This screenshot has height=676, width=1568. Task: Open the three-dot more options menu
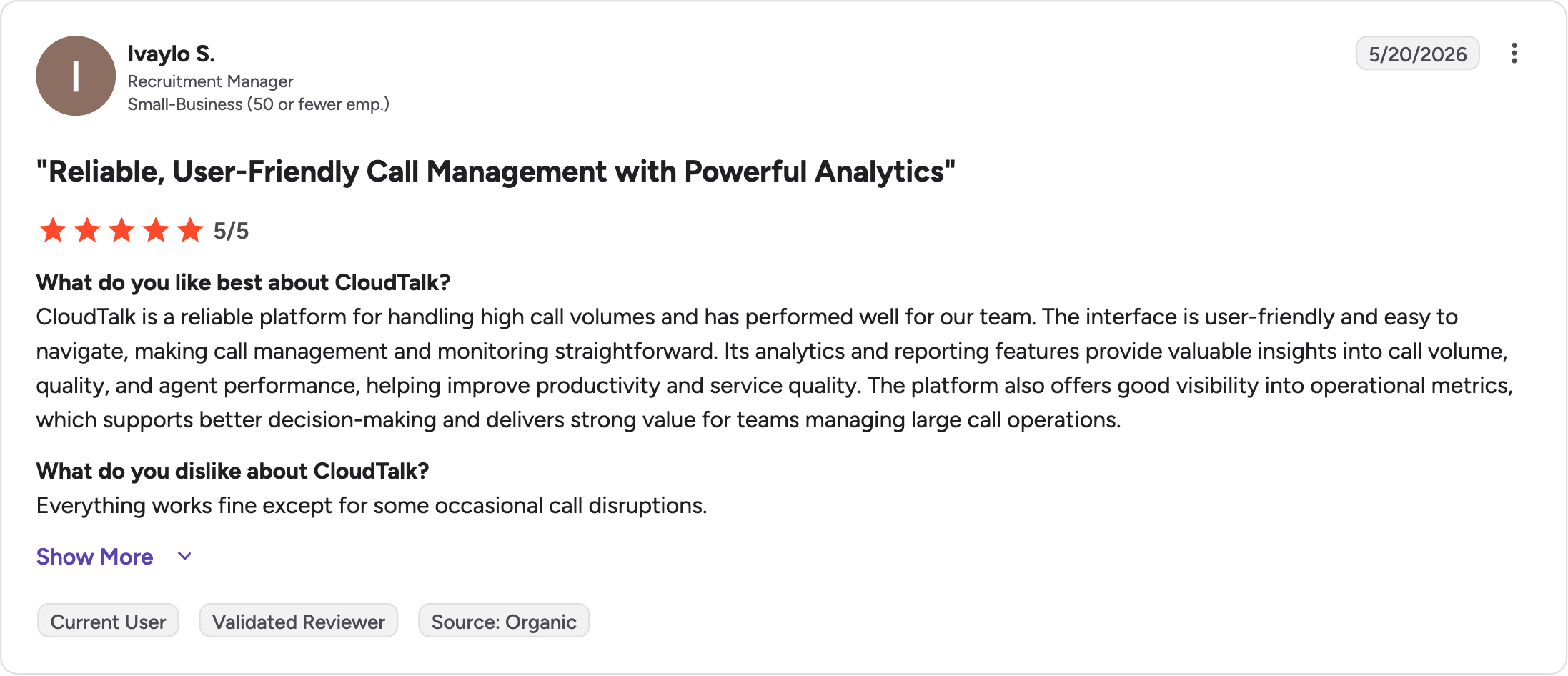[1514, 54]
